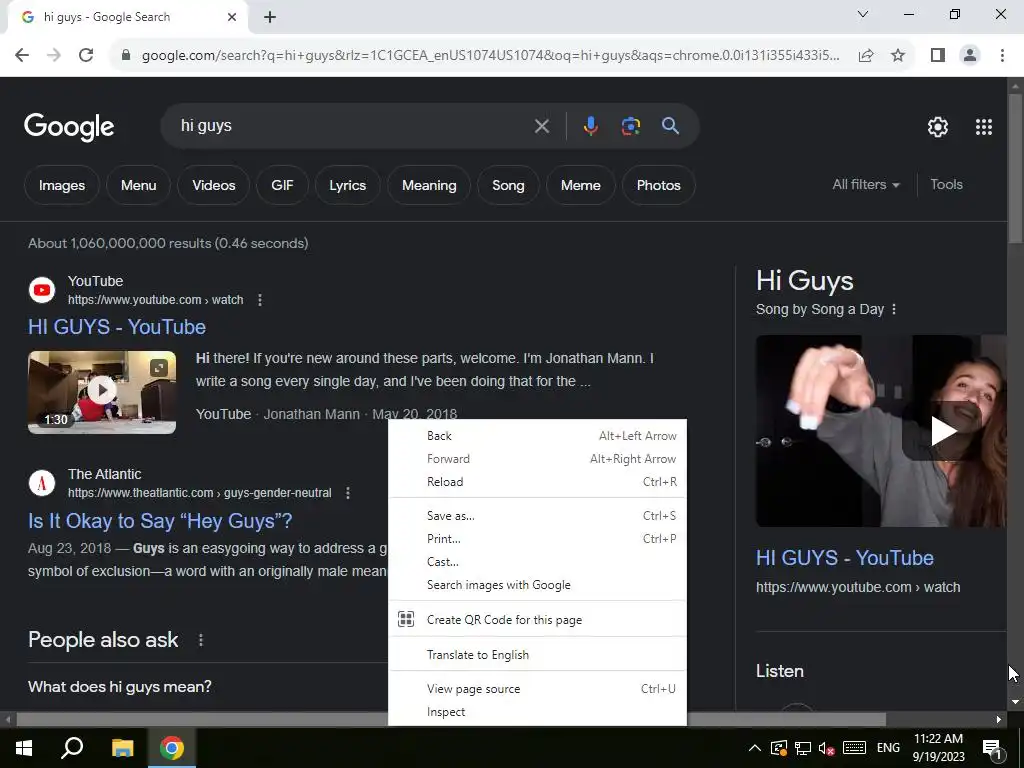Start voice search with the microphone icon
Image resolution: width=1024 pixels, height=768 pixels.
590,125
